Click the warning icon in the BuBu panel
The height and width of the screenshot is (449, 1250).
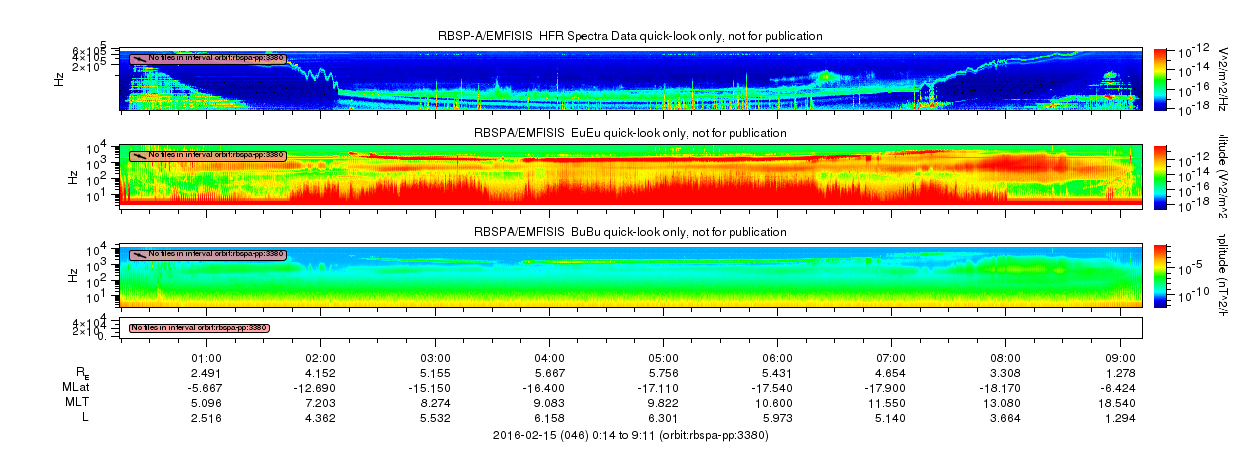tap(139, 254)
